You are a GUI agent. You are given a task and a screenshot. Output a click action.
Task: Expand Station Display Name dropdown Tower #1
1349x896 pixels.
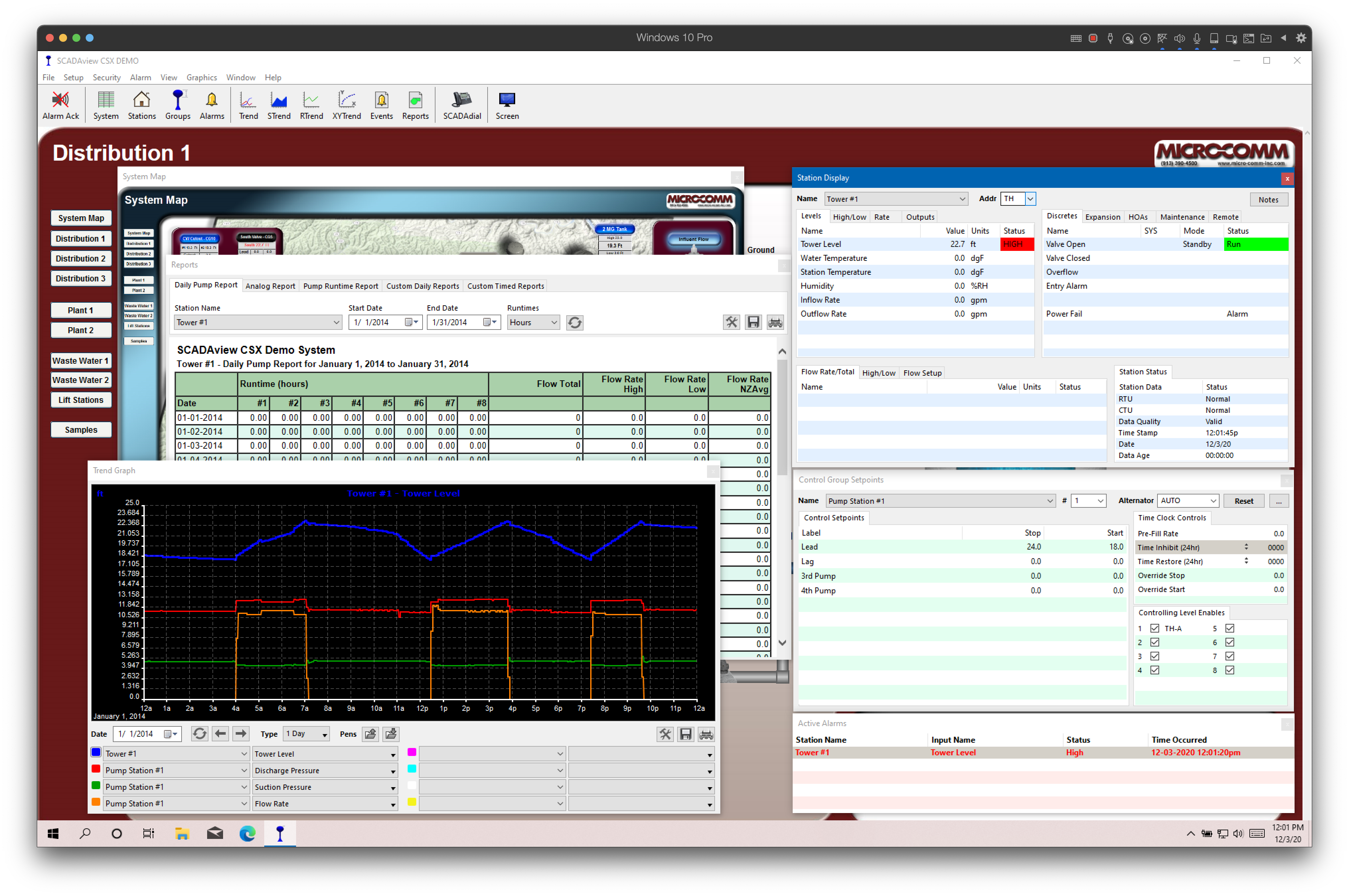pos(896,199)
